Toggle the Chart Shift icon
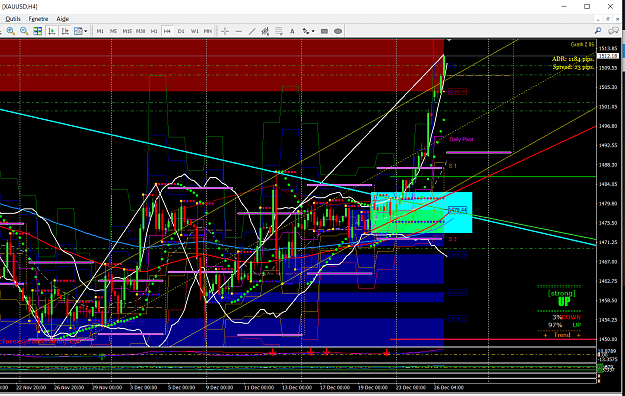Viewport: 625px width, 396px height. tap(65, 31)
